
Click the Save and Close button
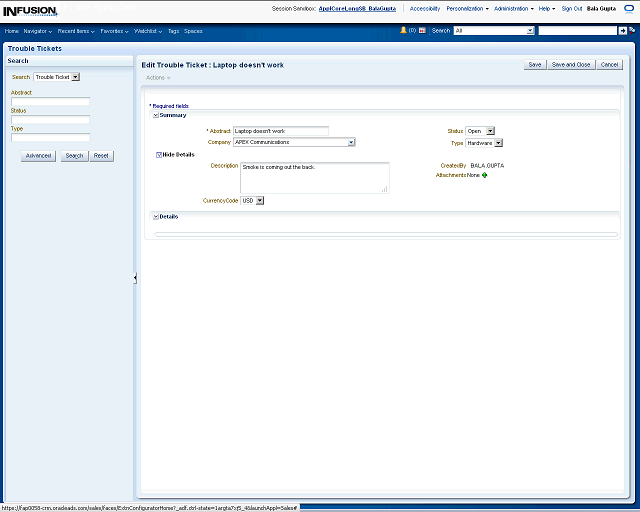tap(571, 64)
